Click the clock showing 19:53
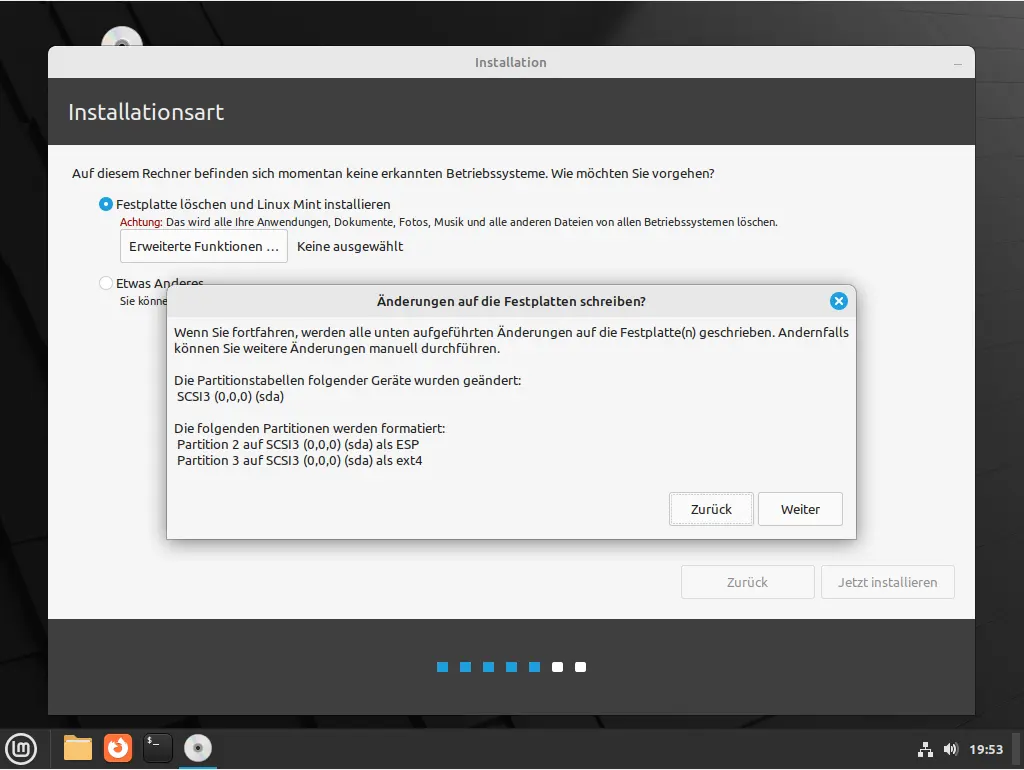This screenshot has height=770, width=1024. click(x=986, y=749)
